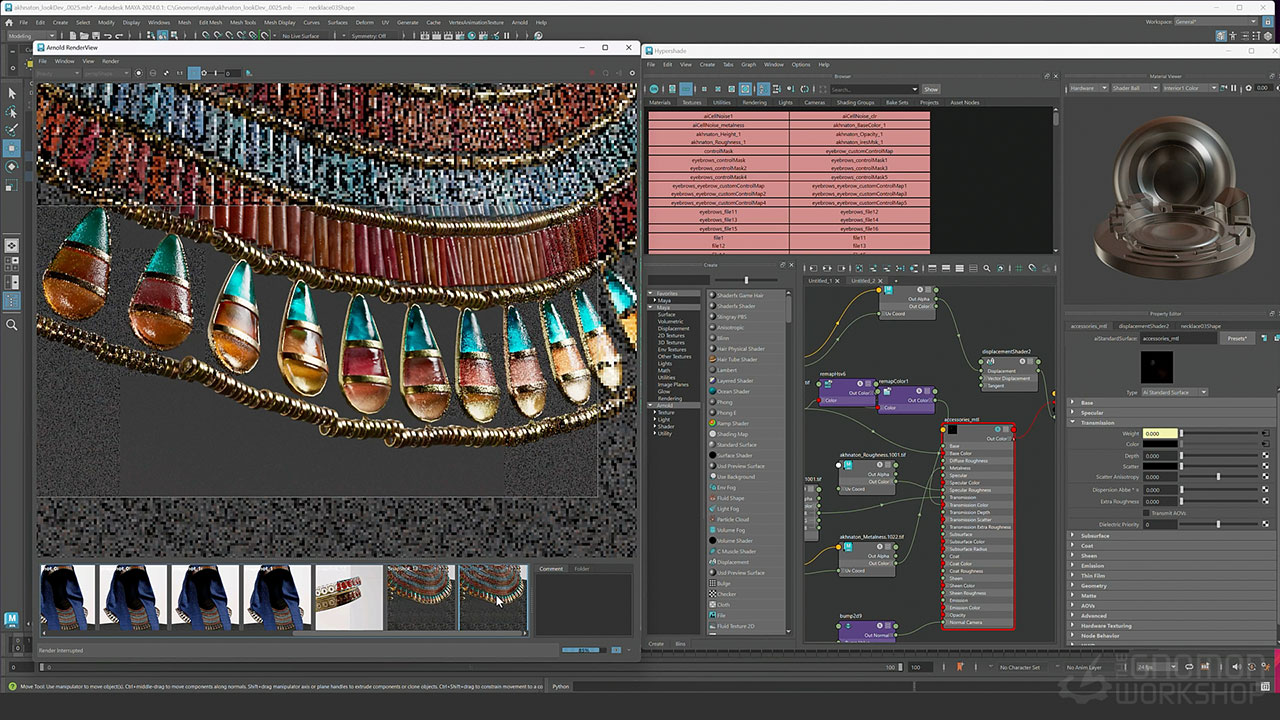Toggle the Weight map connection button
1280x720 pixels.
[x=1265, y=434]
